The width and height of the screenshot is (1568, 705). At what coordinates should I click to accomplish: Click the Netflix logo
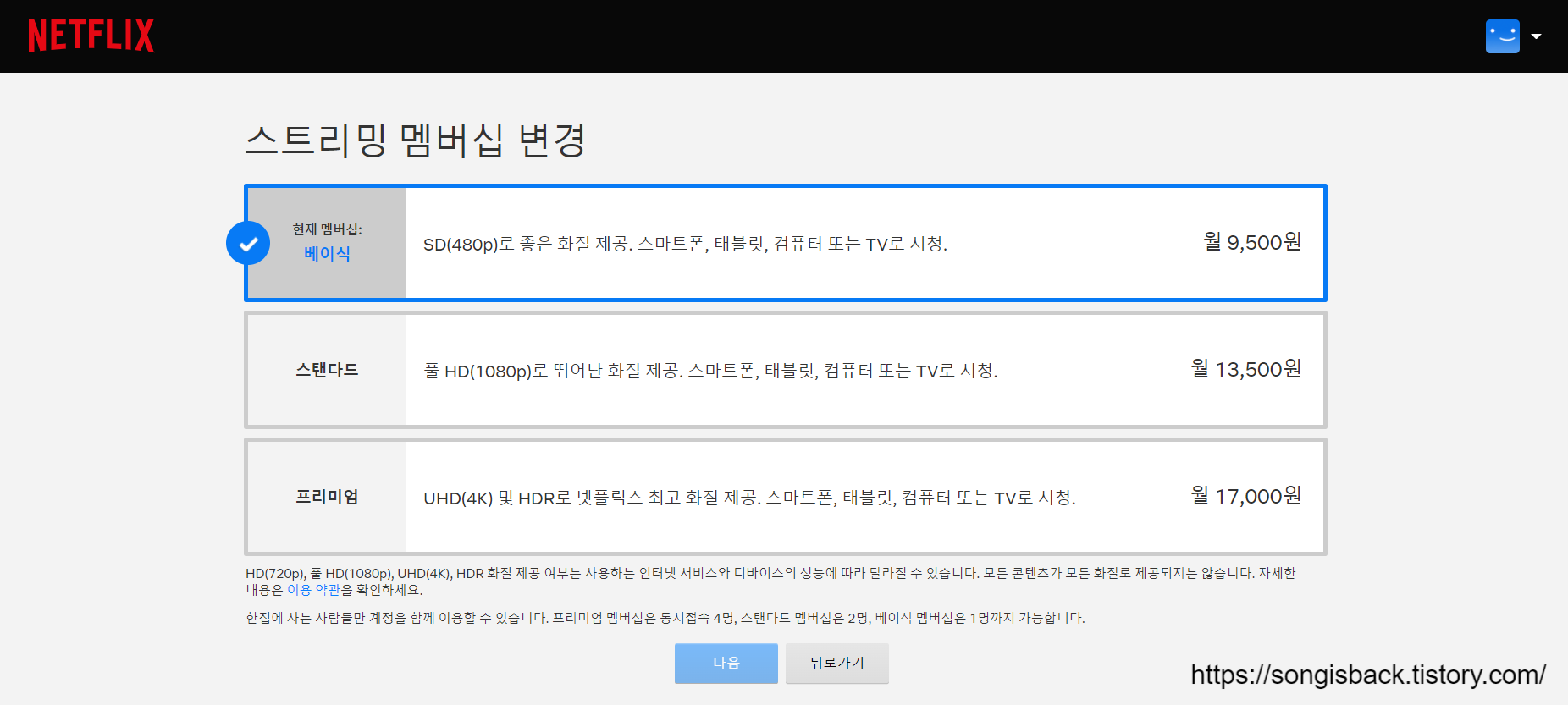[x=91, y=36]
